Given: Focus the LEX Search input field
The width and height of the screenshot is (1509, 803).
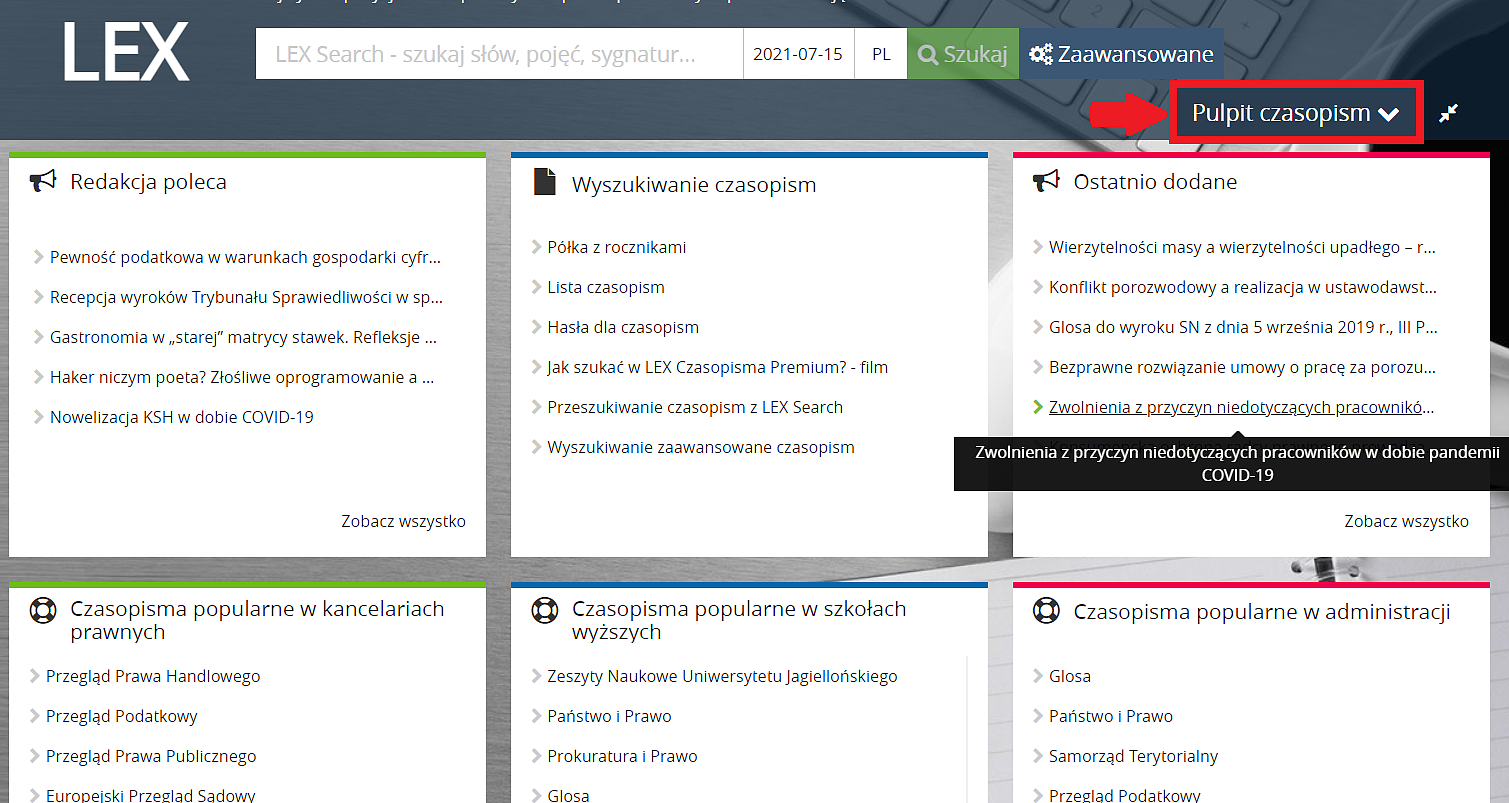Looking at the screenshot, I should [499, 54].
